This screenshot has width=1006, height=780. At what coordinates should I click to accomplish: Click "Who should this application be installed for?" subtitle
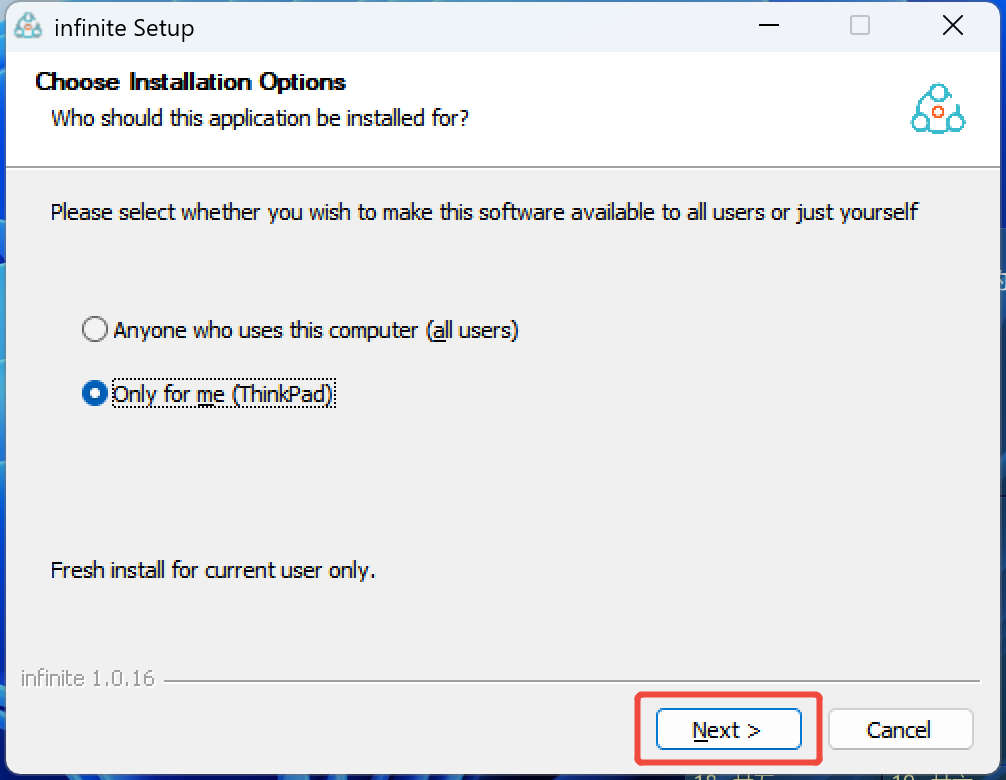tap(260, 118)
